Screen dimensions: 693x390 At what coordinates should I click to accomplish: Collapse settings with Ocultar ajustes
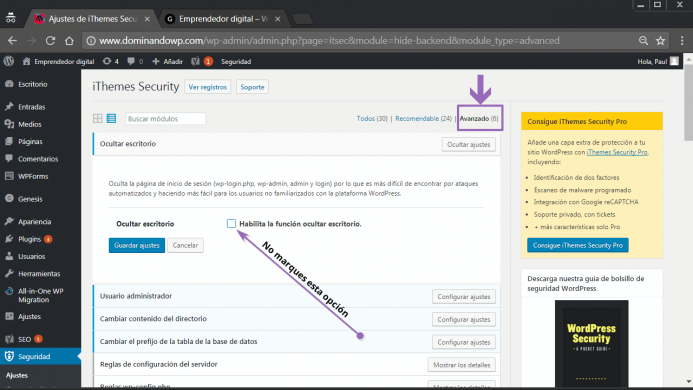click(x=468, y=145)
